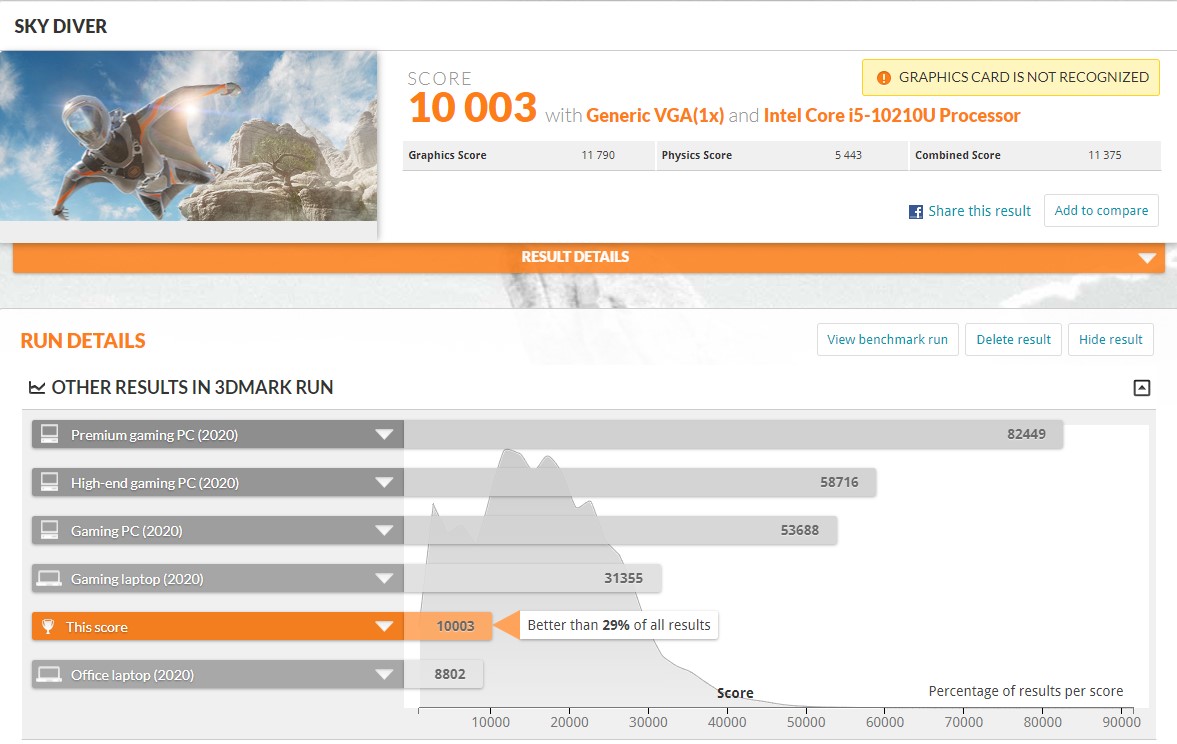Expand the Office laptop (2020) dropdown arrow
The height and width of the screenshot is (744, 1177).
(x=384, y=674)
